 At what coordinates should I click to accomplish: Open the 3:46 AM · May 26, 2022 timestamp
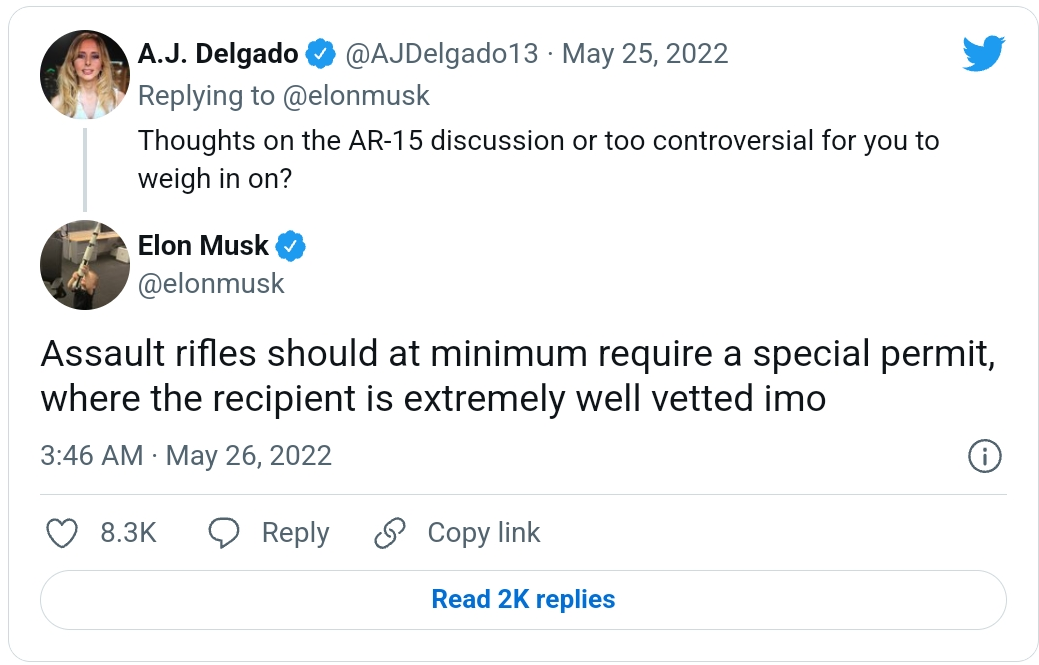coord(186,456)
